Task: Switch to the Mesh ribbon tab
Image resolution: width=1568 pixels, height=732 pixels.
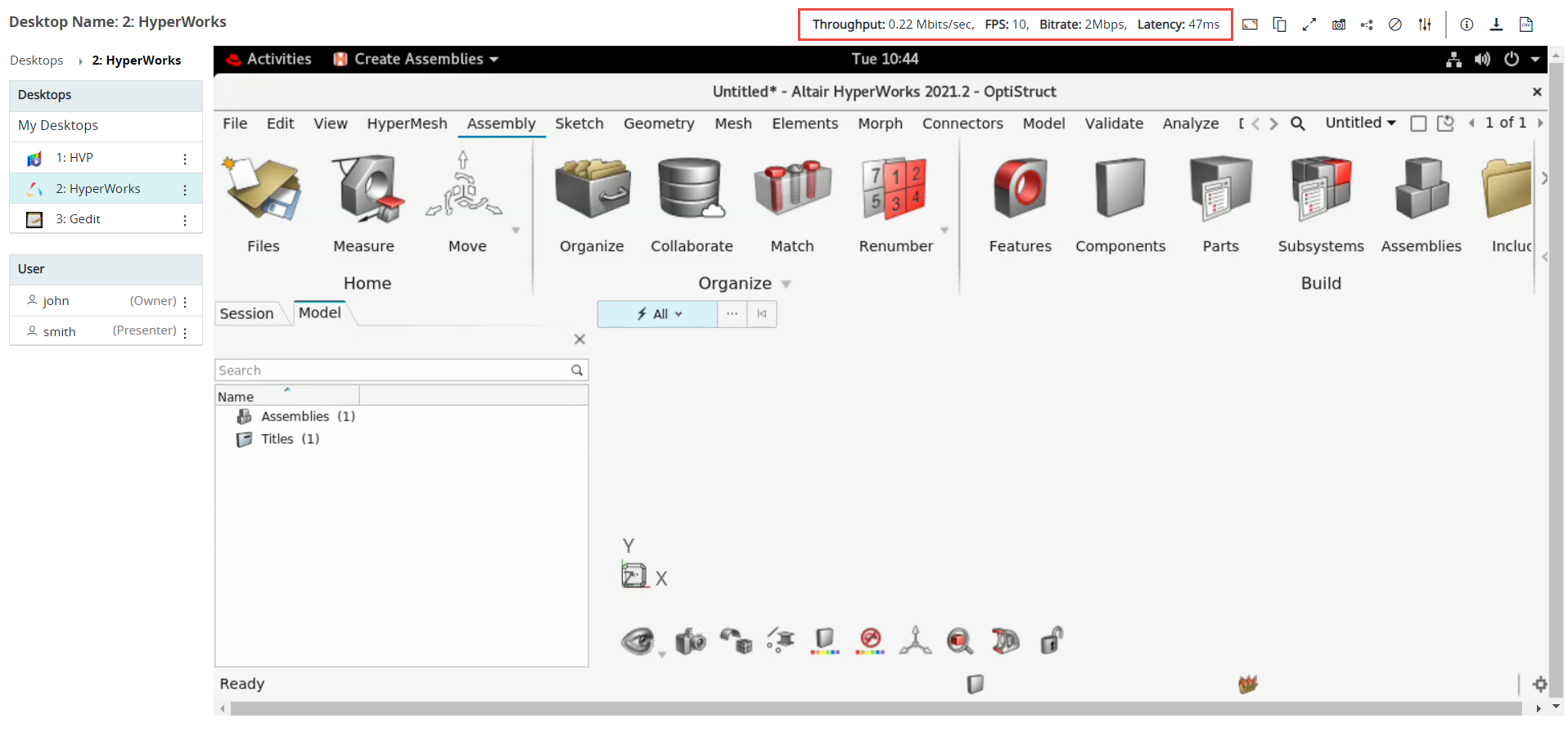Action: (x=733, y=123)
